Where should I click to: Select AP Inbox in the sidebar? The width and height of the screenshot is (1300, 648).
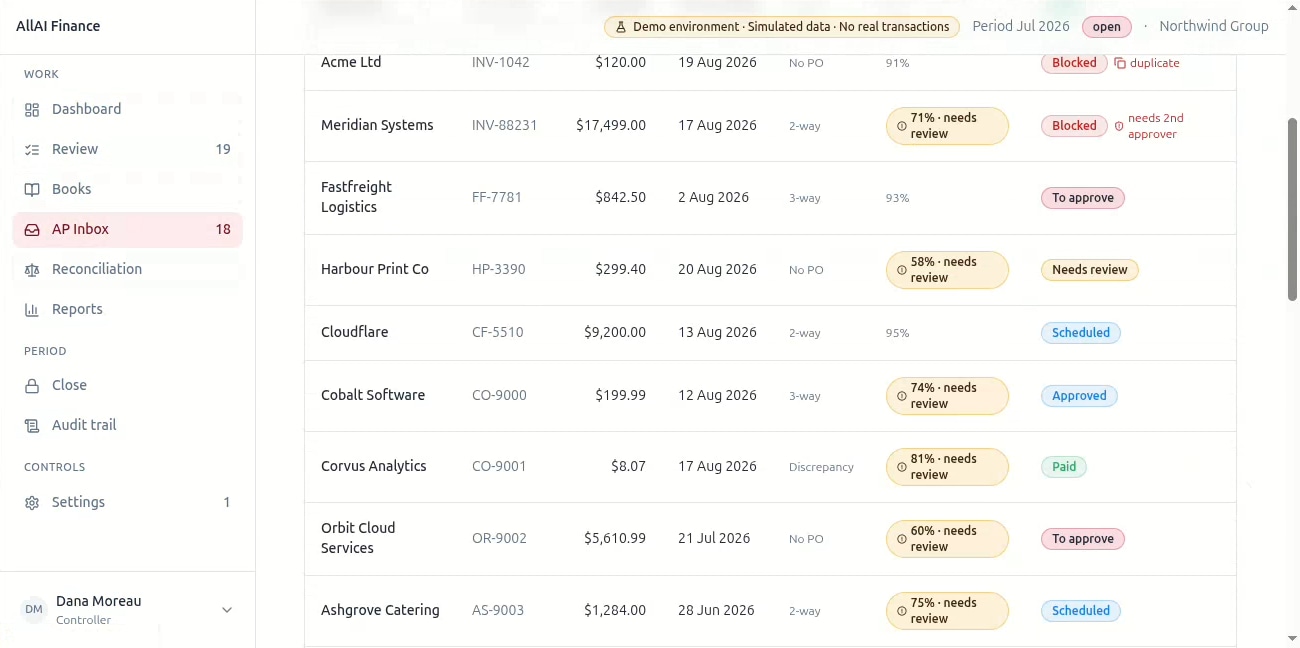(128, 229)
